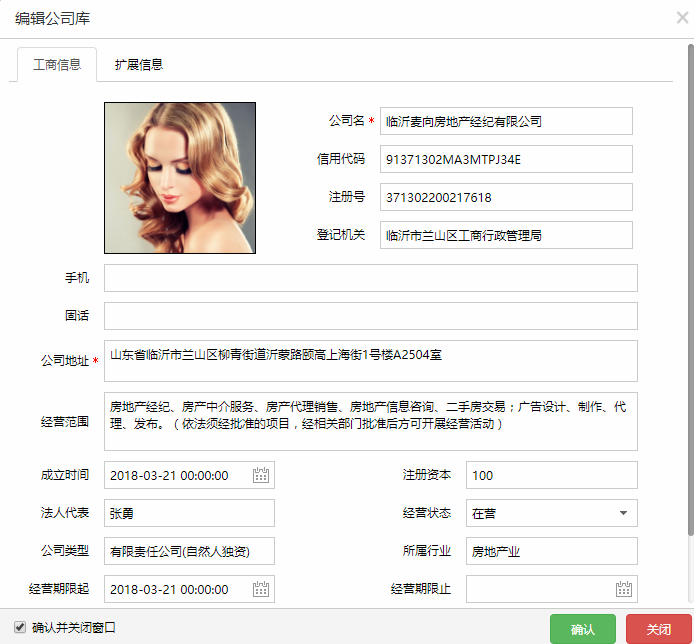Click the 法人代表 field label
Viewport: 694px width, 644px height.
click(x=65, y=513)
